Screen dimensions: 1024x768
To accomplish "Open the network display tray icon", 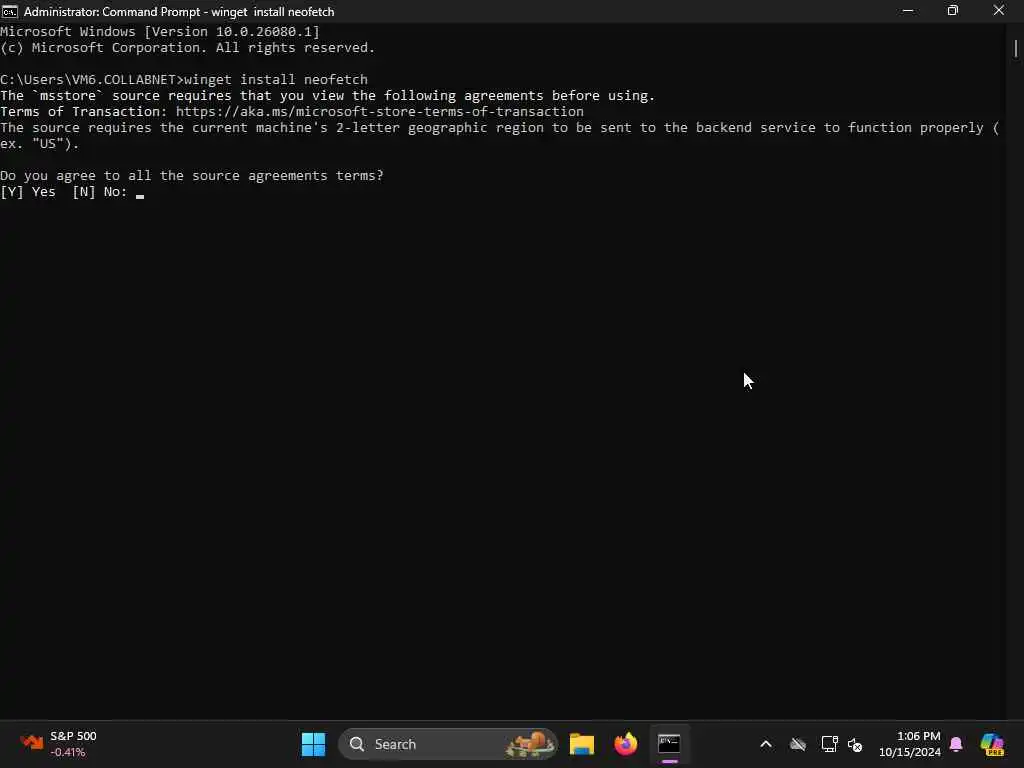I will click(x=829, y=744).
